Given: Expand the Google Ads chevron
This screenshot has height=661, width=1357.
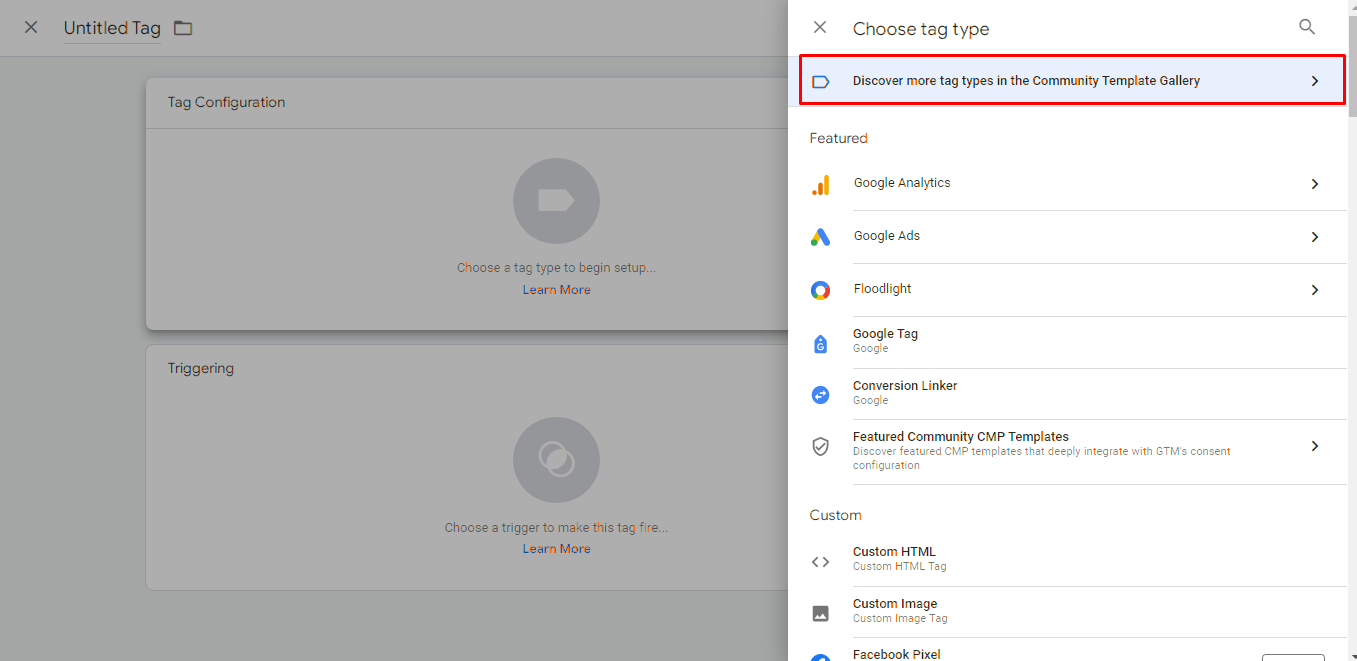Looking at the screenshot, I should [1315, 237].
